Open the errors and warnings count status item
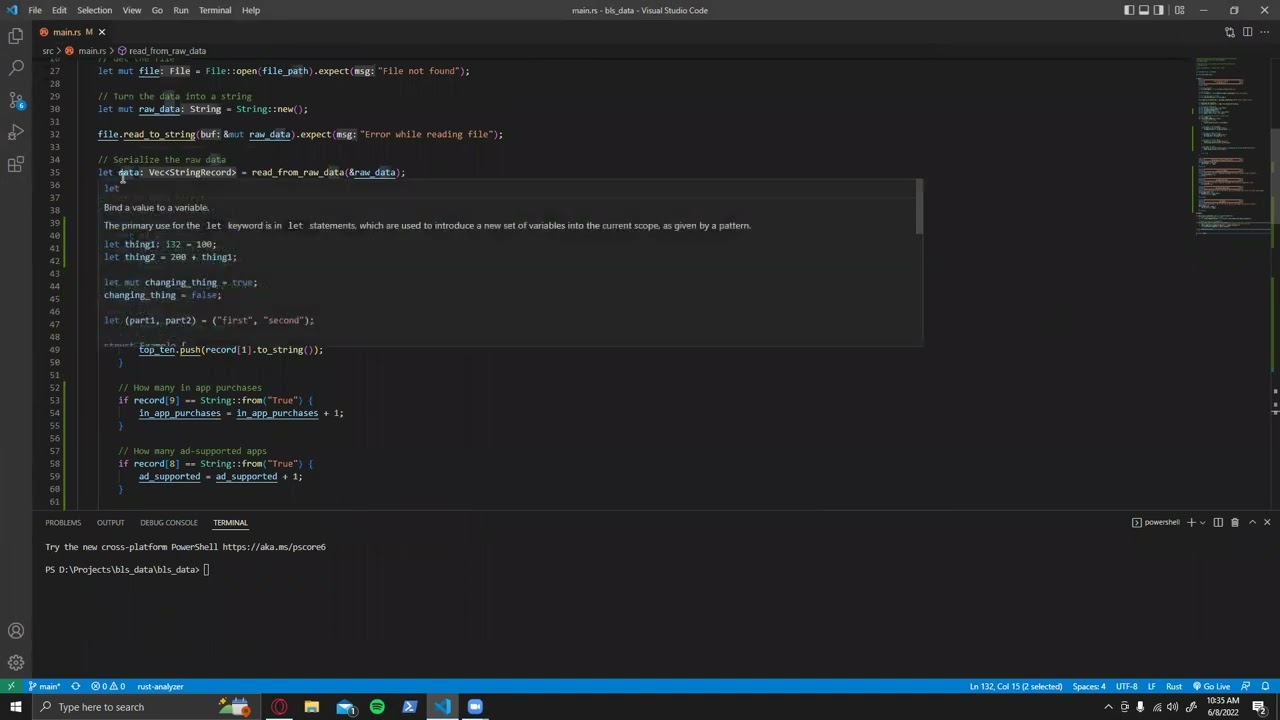 [108, 687]
